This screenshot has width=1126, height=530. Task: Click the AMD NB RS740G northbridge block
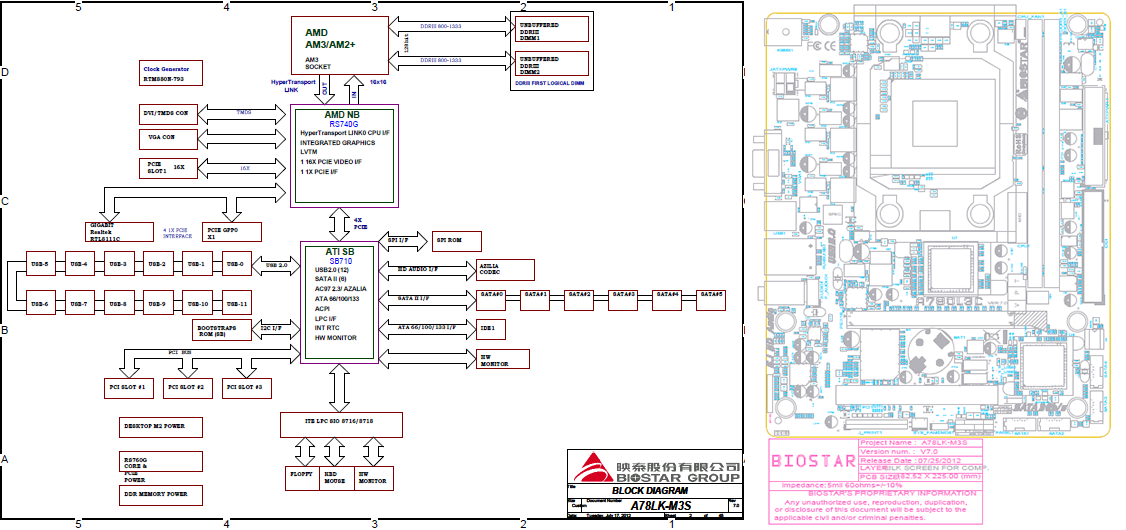[x=344, y=156]
